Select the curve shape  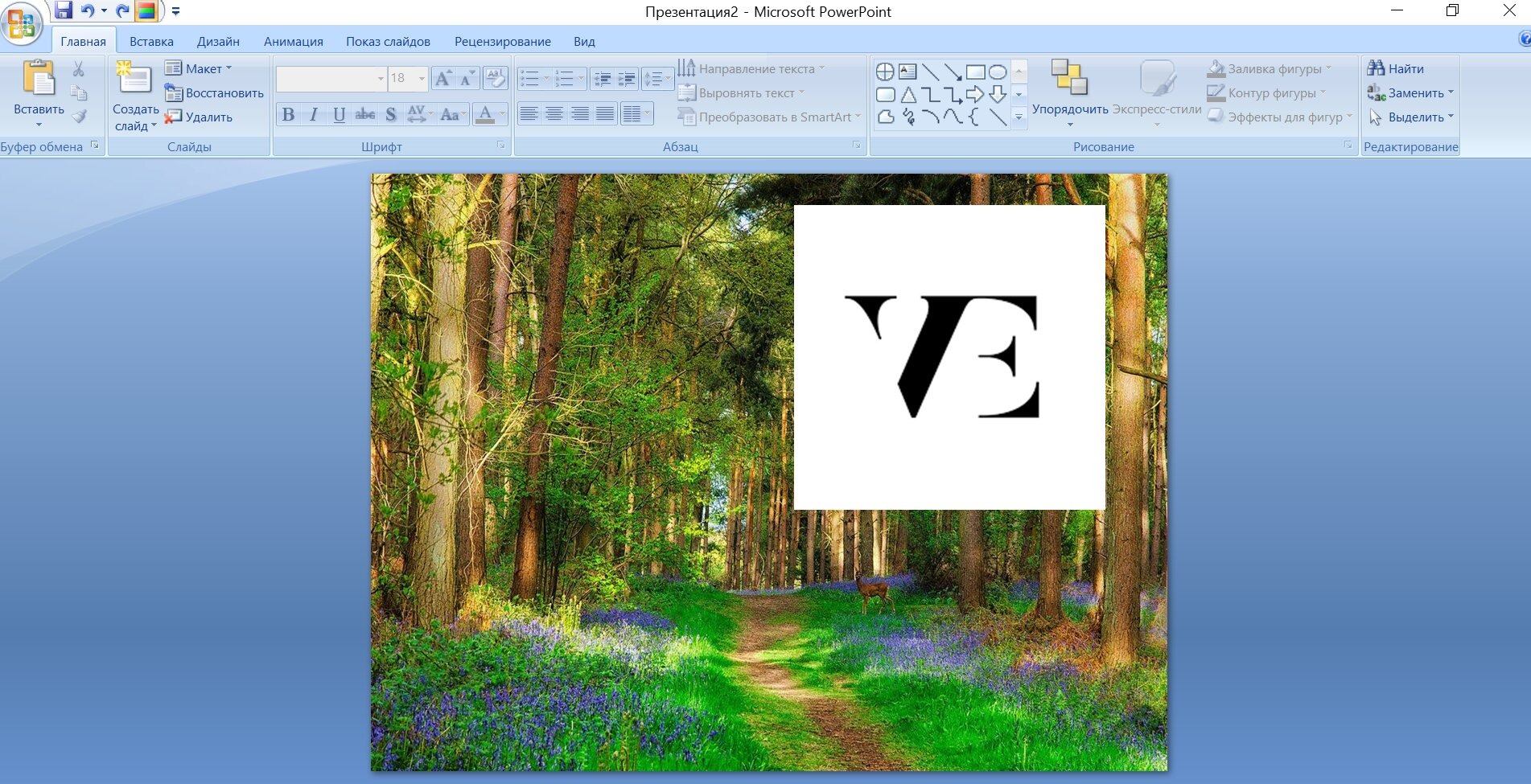tap(953, 117)
